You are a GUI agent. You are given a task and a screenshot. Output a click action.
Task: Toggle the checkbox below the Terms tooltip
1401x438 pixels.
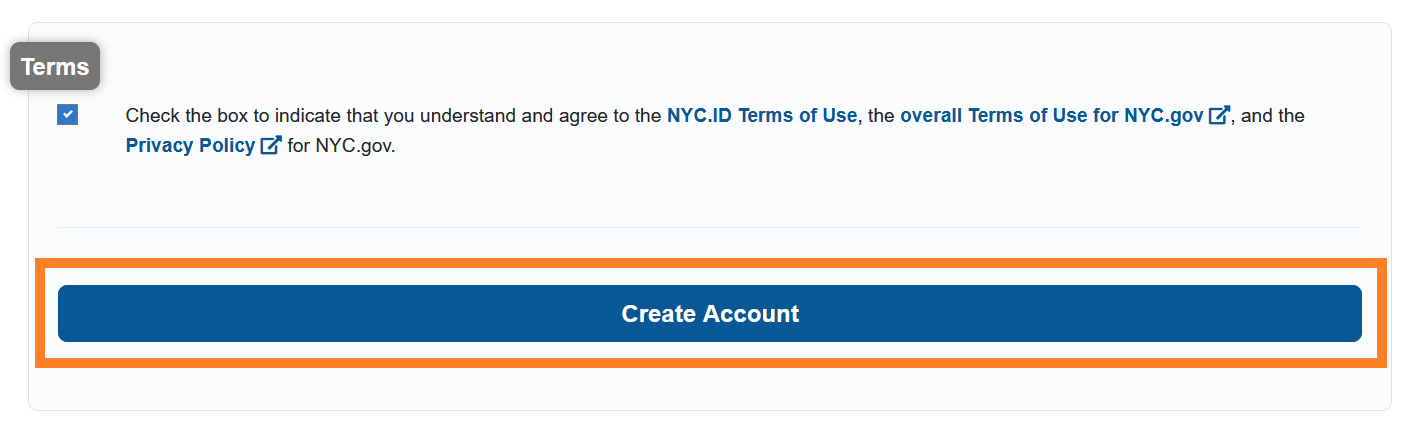tap(68, 115)
